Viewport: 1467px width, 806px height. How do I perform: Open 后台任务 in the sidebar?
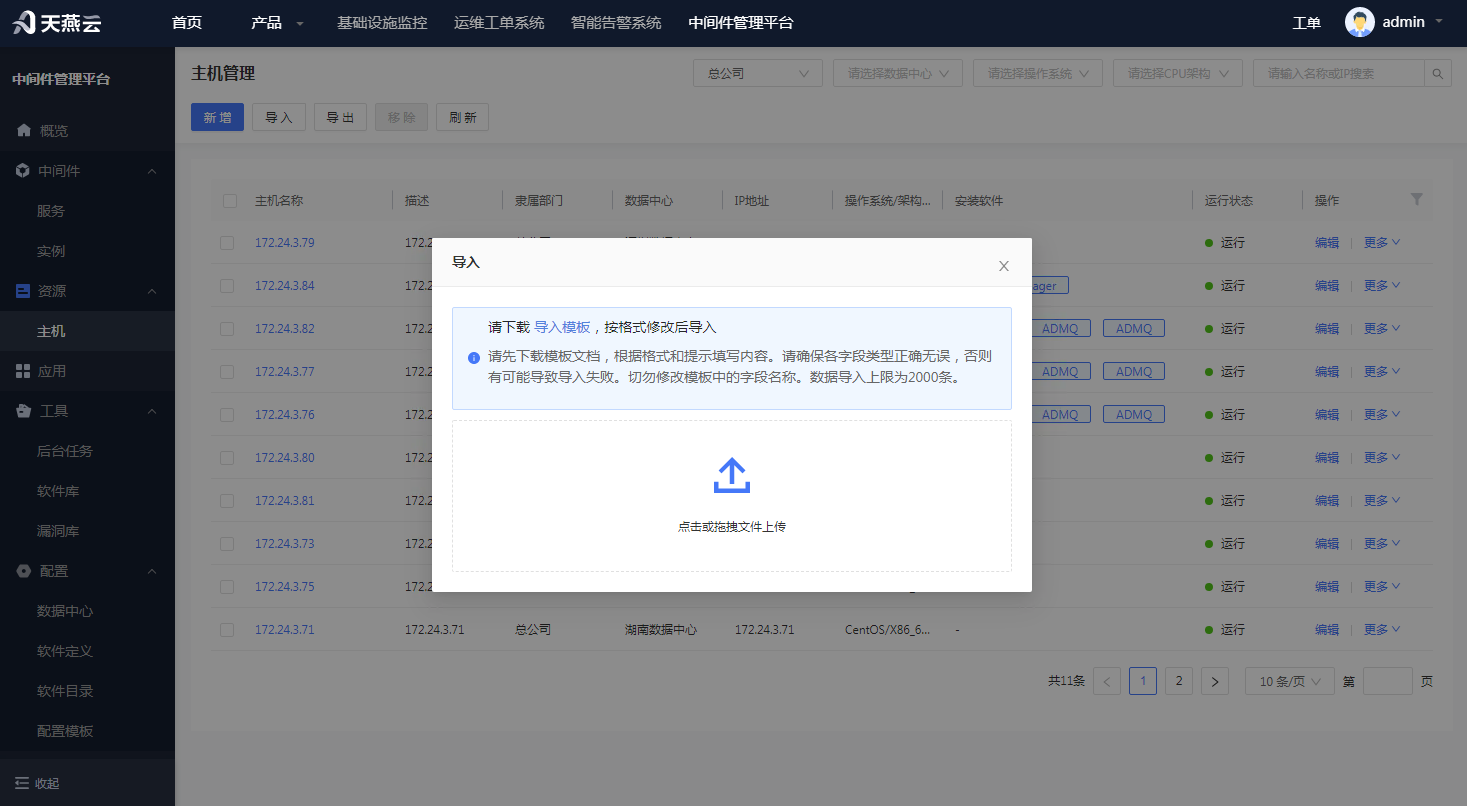tap(65, 451)
